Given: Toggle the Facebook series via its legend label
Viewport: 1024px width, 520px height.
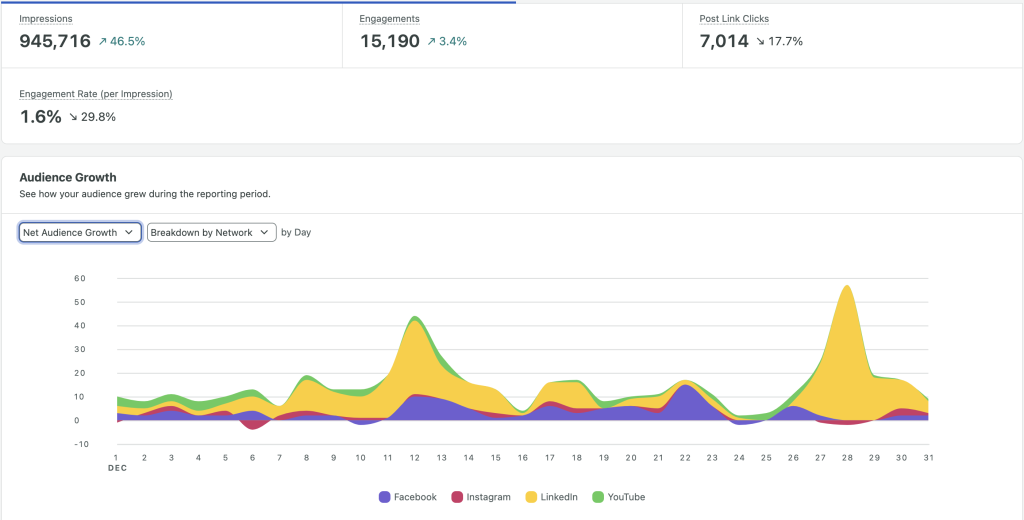Looking at the screenshot, I should tap(415, 497).
